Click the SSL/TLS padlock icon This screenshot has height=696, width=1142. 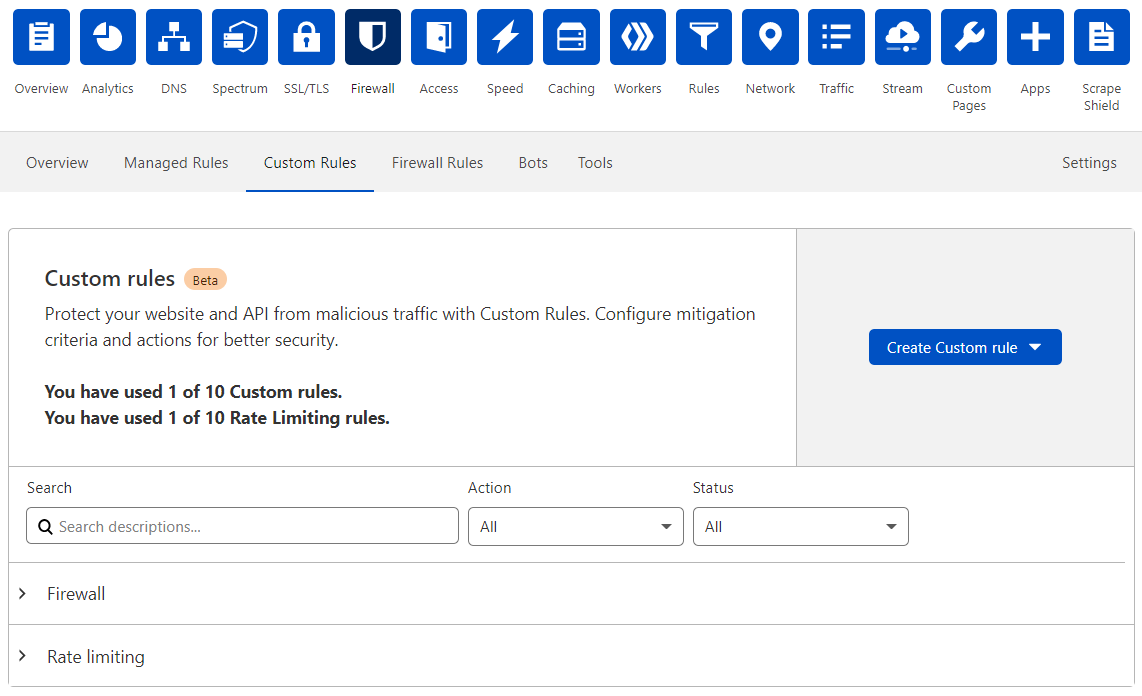305,37
